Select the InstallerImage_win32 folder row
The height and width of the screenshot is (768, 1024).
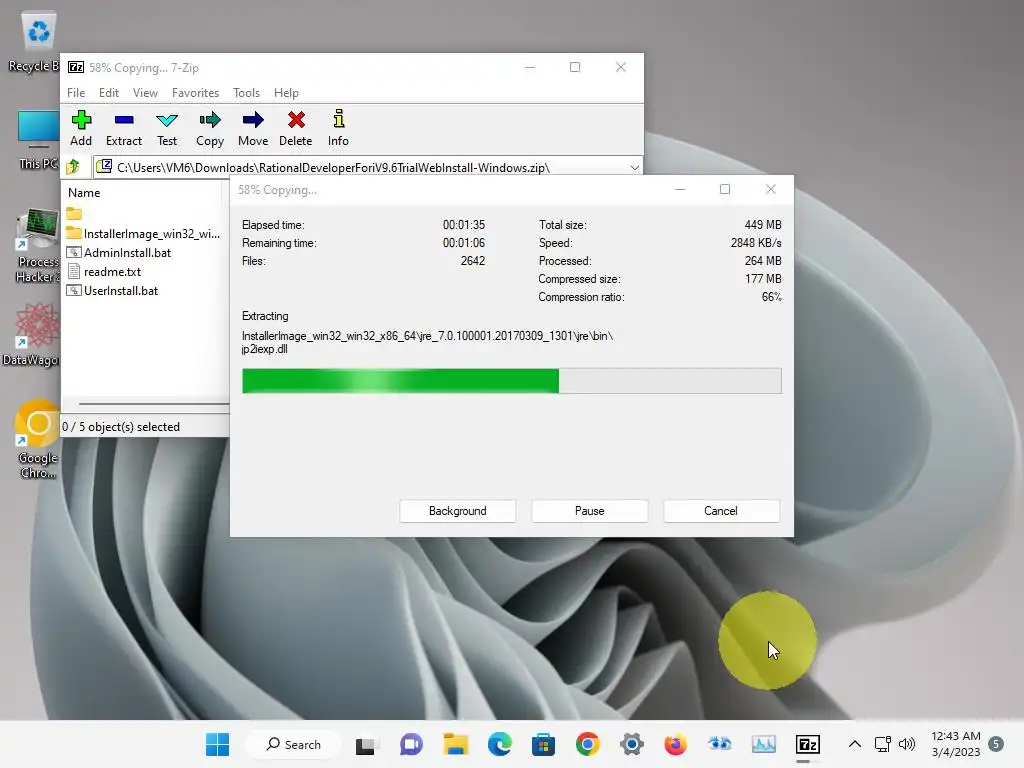tap(143, 234)
